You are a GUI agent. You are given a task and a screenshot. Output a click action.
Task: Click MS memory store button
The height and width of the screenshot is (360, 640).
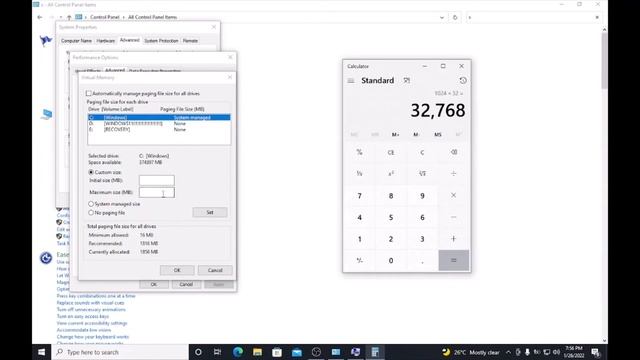[438, 135]
